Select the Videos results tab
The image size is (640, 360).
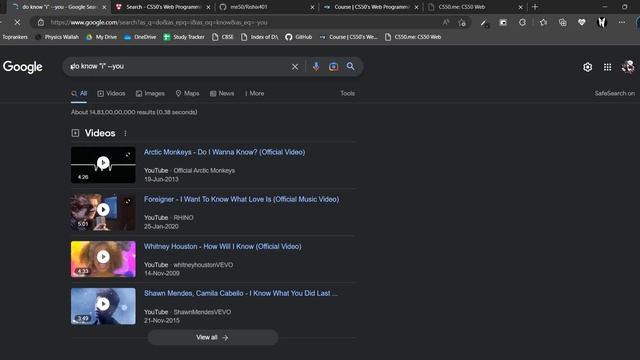tap(111, 93)
